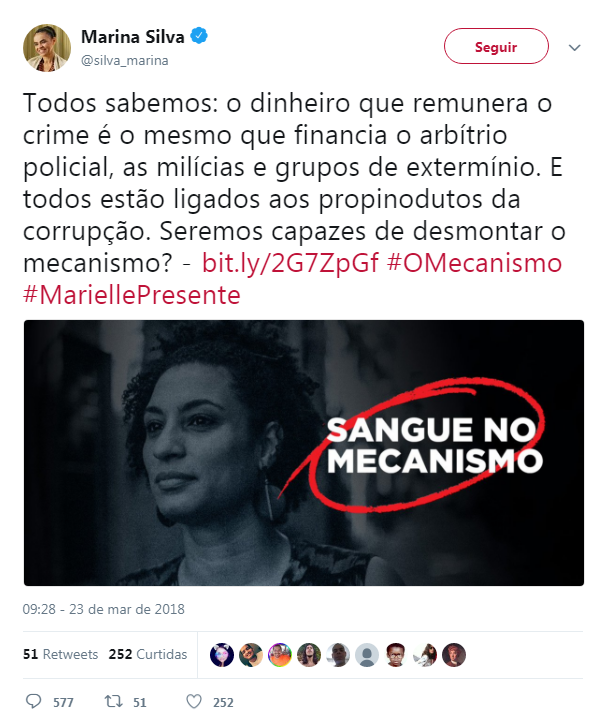Click the retweet arrows icon
608x721 pixels.
point(113,701)
